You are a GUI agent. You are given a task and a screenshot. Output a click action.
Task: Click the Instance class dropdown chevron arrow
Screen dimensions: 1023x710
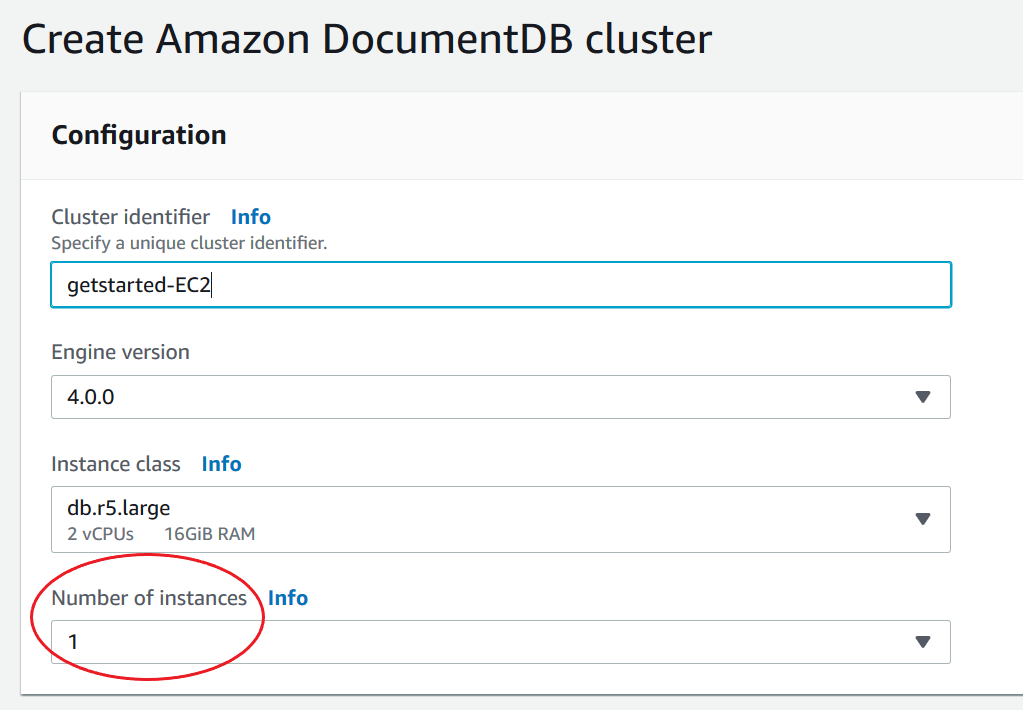click(922, 519)
